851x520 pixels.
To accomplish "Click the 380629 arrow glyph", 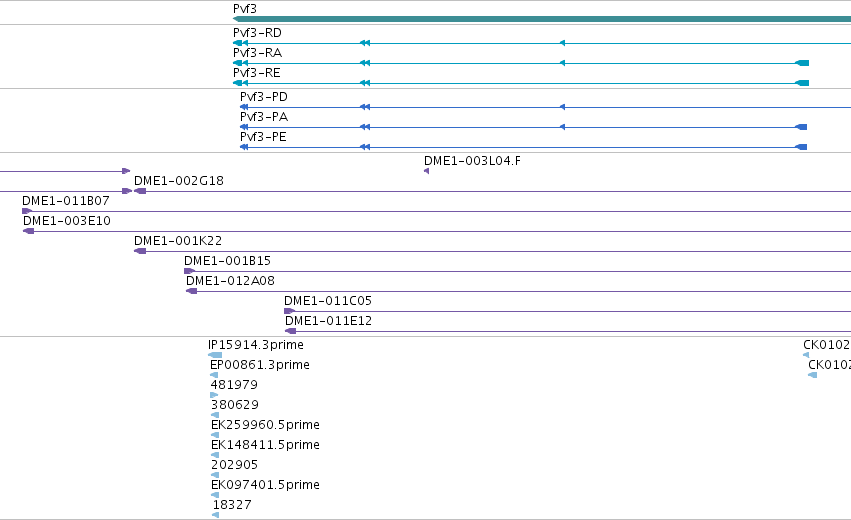I will 215,415.
